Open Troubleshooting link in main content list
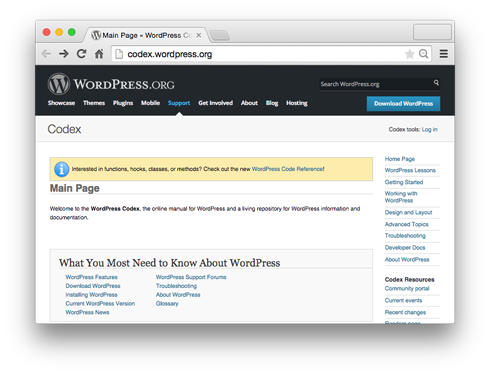The height and width of the screenshot is (374, 490). point(176,286)
